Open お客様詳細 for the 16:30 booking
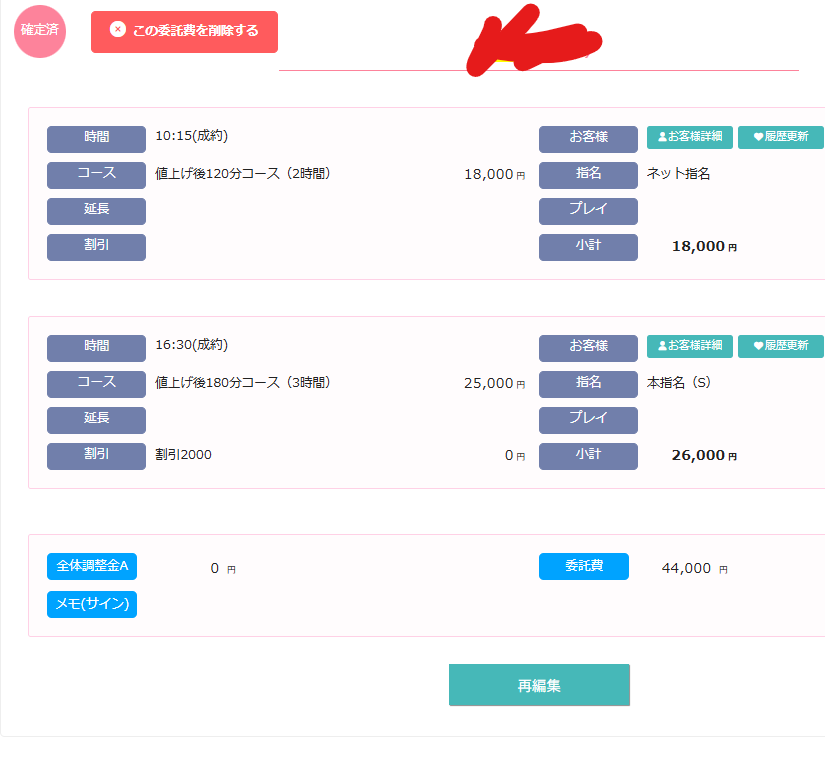Screen dimensions: 825x765 [x=689, y=346]
